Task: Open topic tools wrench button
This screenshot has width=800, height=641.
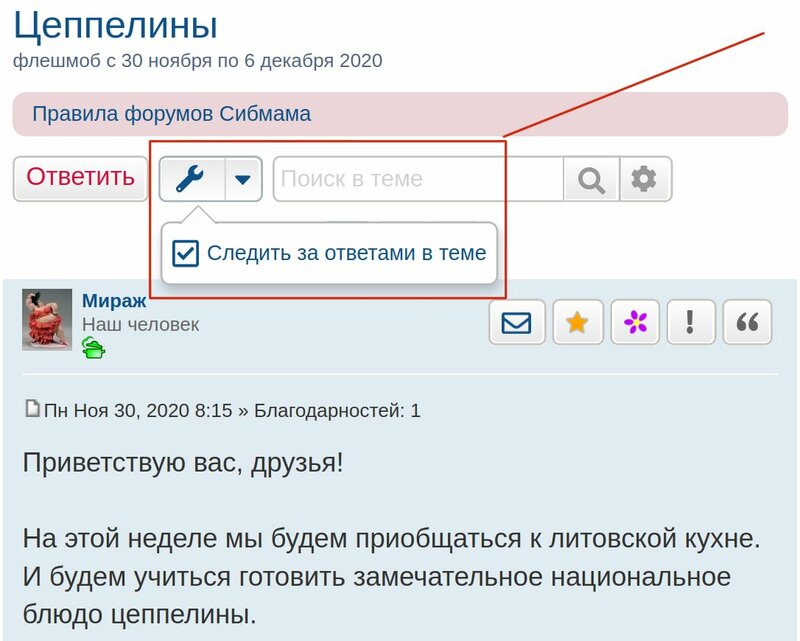Action: click(192, 179)
